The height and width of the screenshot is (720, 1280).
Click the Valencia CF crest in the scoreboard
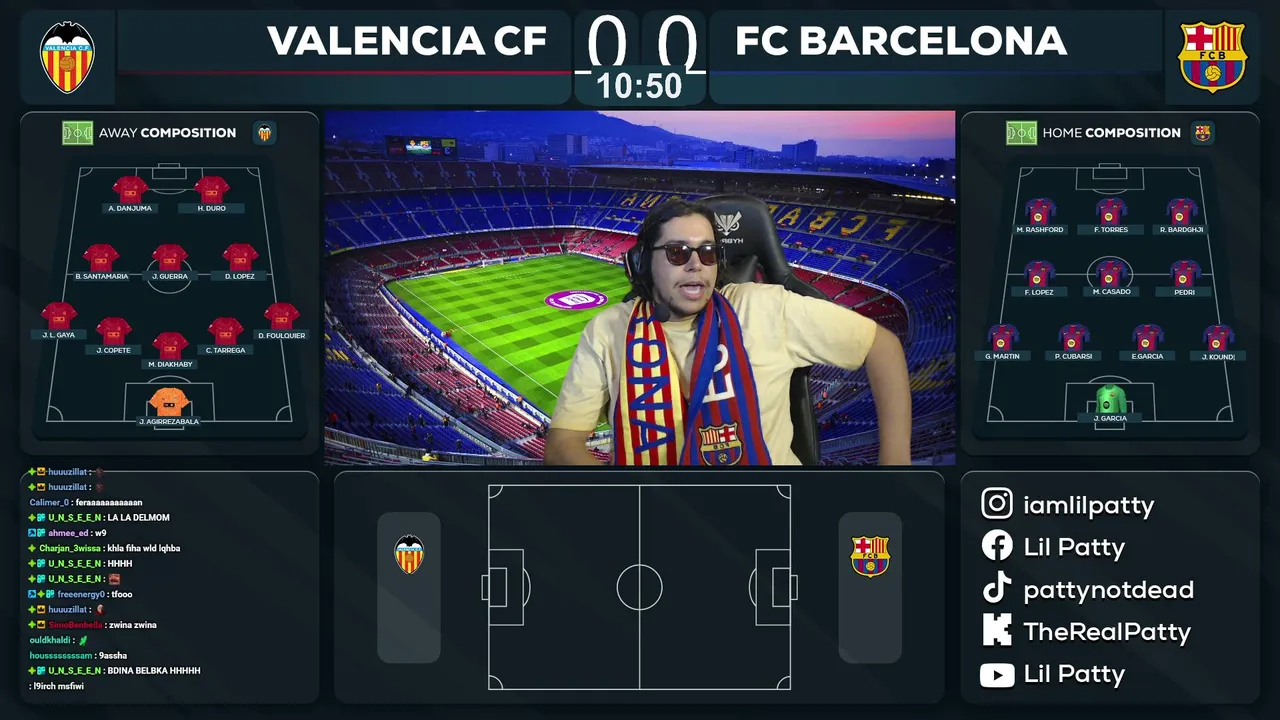[x=67, y=57]
